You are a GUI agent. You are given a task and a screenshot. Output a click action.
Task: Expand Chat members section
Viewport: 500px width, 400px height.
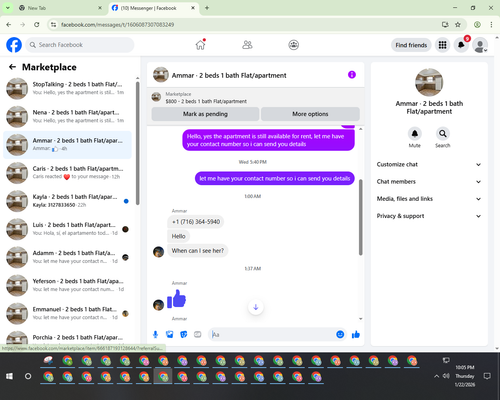point(429,182)
